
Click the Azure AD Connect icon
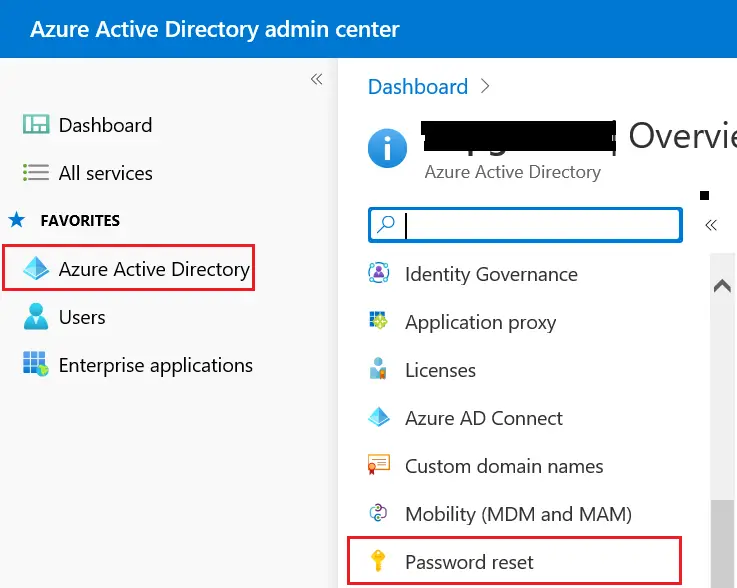click(378, 417)
